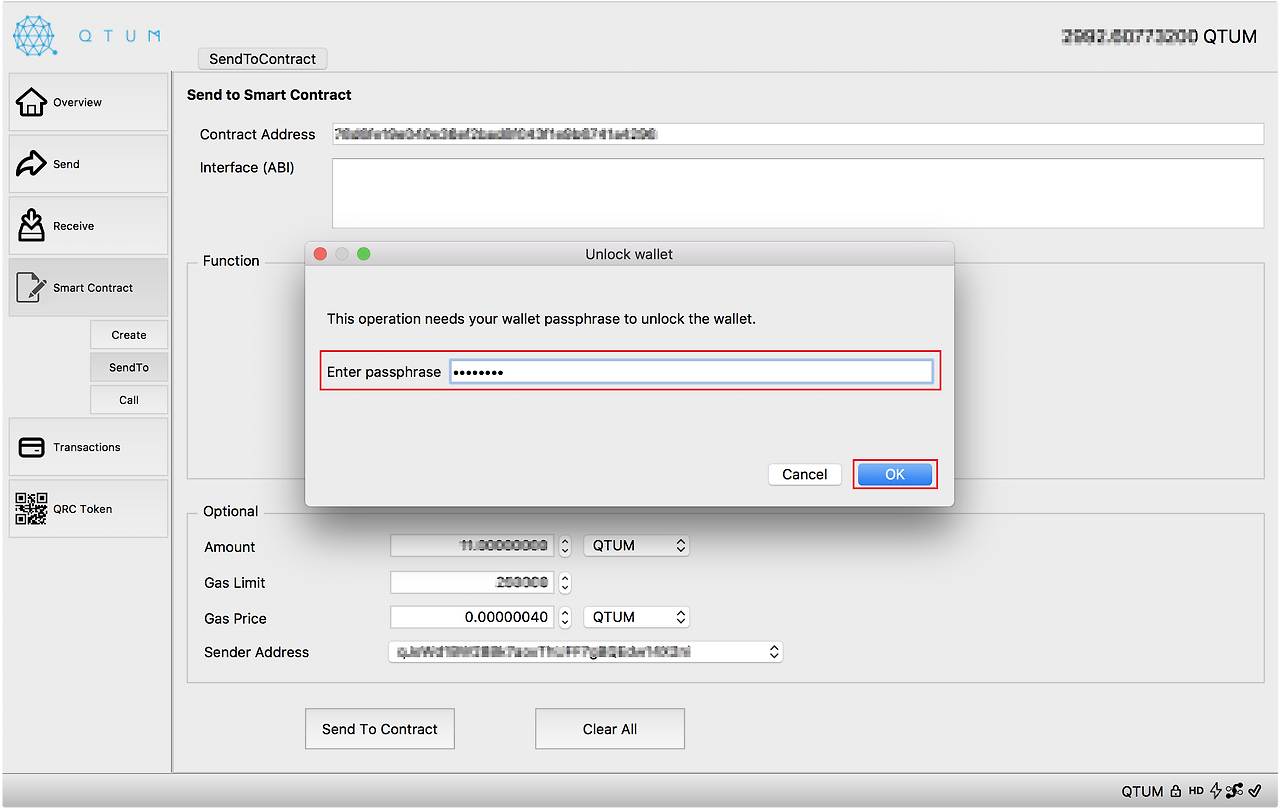Viewport: 1280px width, 809px height.
Task: Open the Gas Price unit QTUM dropdown
Action: tap(637, 617)
